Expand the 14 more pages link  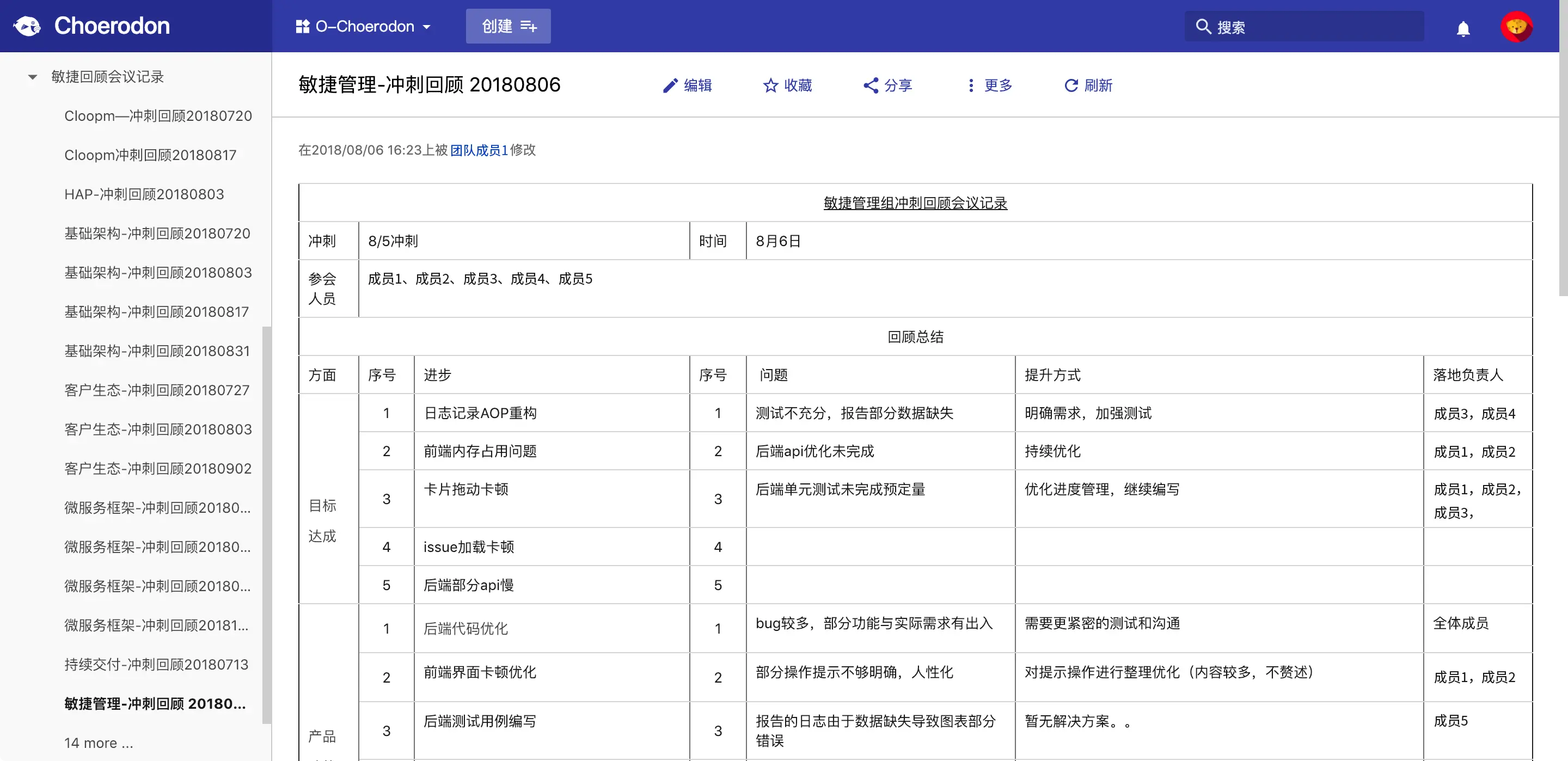click(99, 742)
